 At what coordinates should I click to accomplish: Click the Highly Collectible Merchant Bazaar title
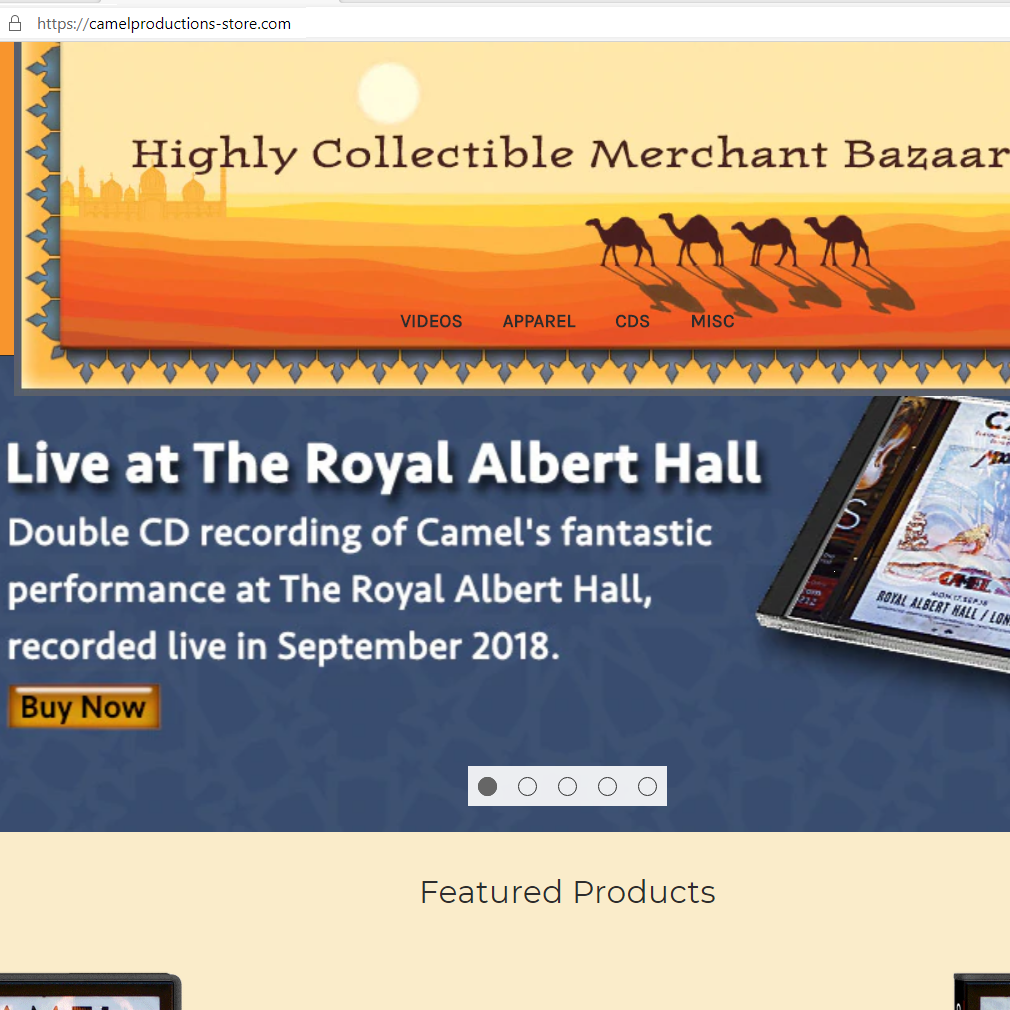[569, 155]
